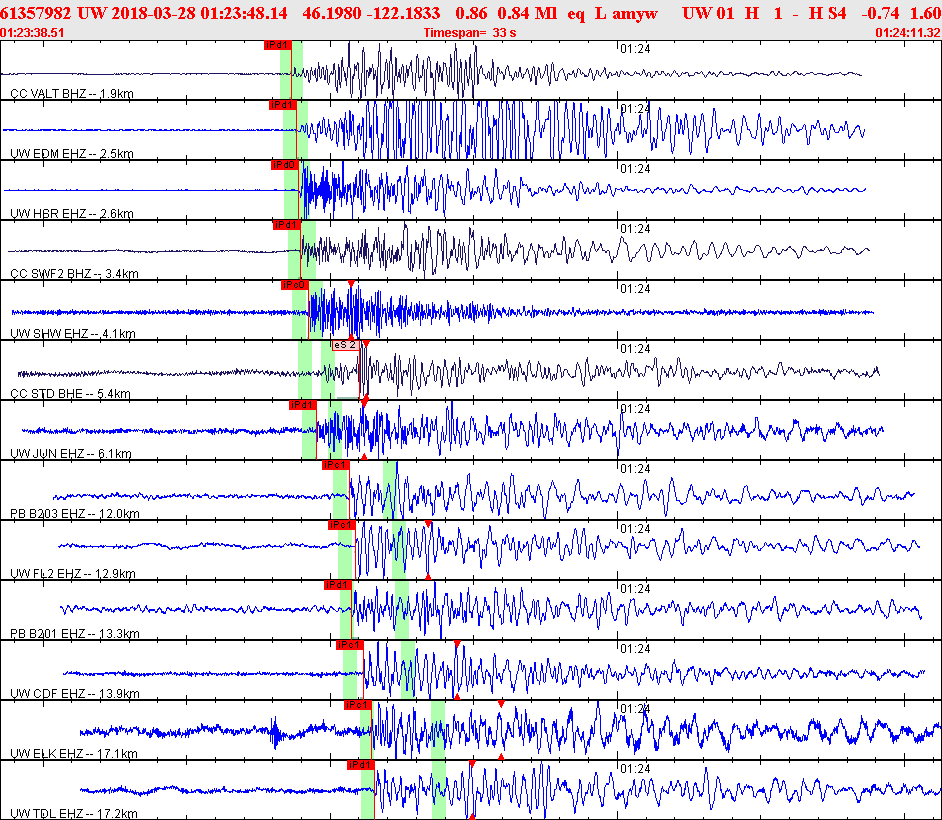Click the iPd0 pick flag on UW HBR trace
This screenshot has width=942, height=820.
[x=285, y=165]
